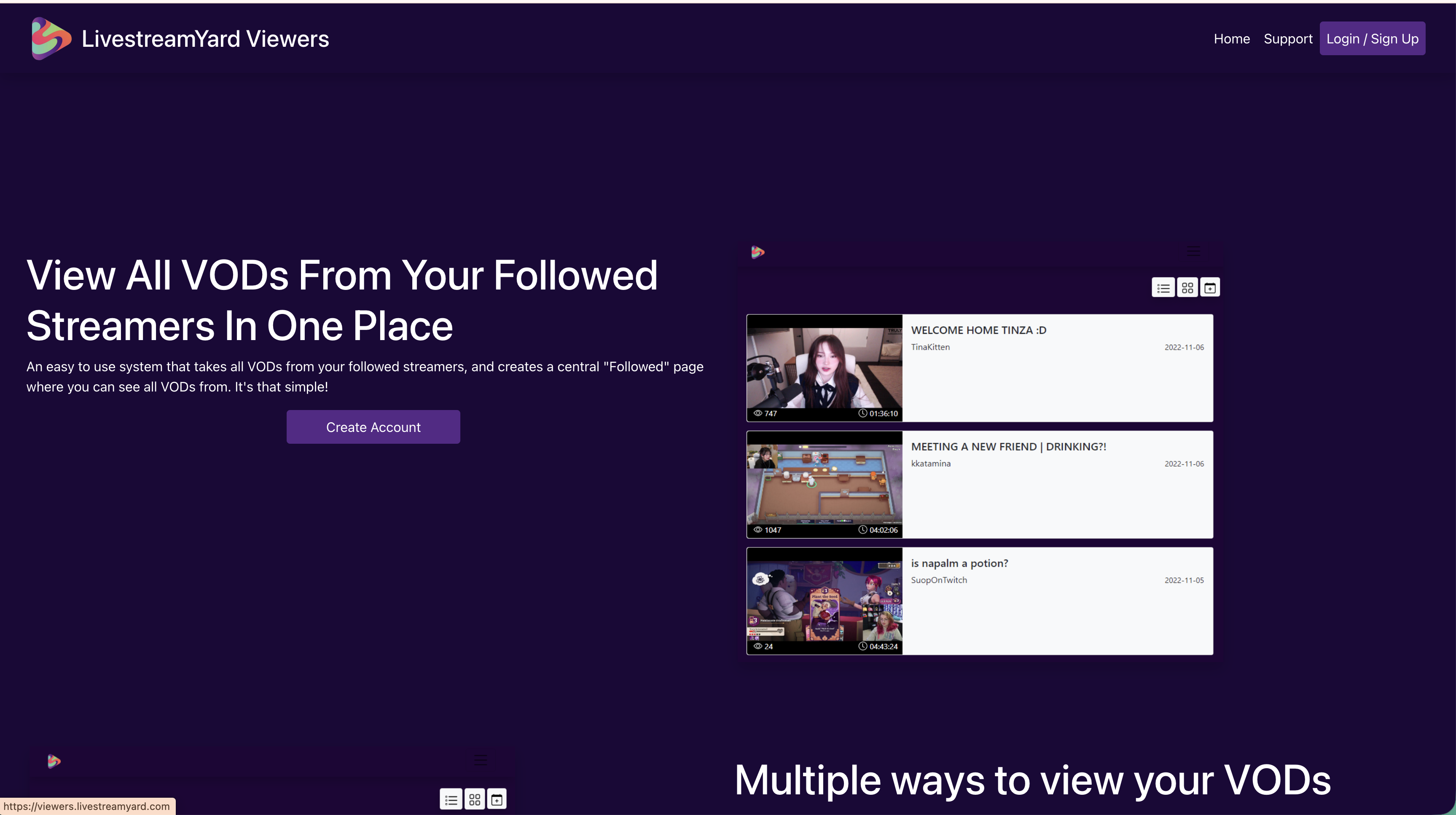Open calendar view in the demo panel
This screenshot has width=1456, height=815.
point(1210,287)
